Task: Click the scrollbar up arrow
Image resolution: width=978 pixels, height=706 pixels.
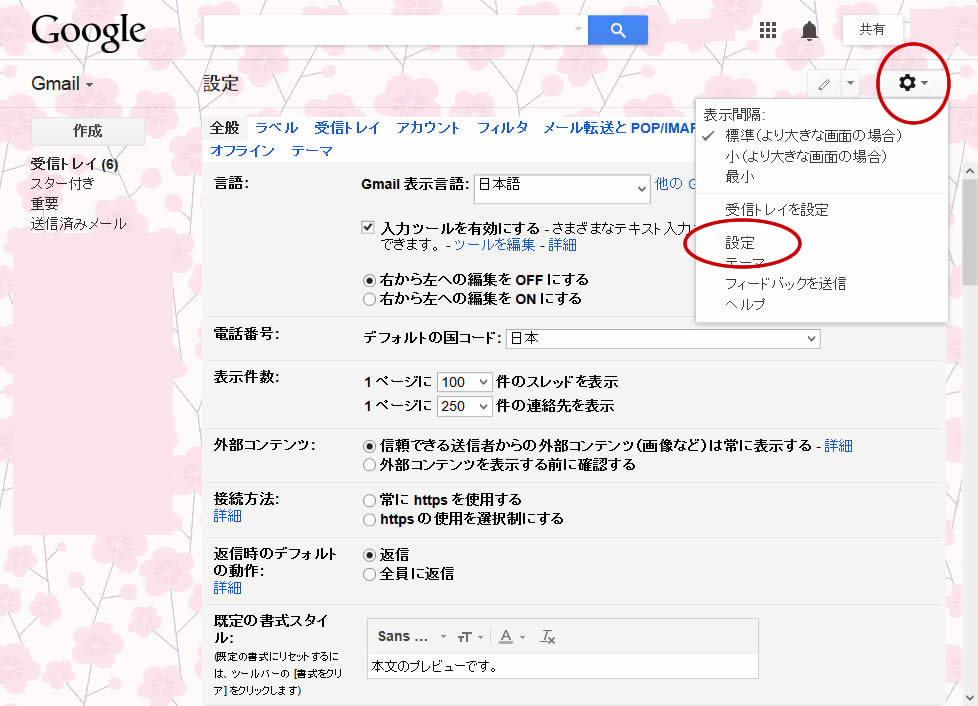Action: tap(969, 171)
